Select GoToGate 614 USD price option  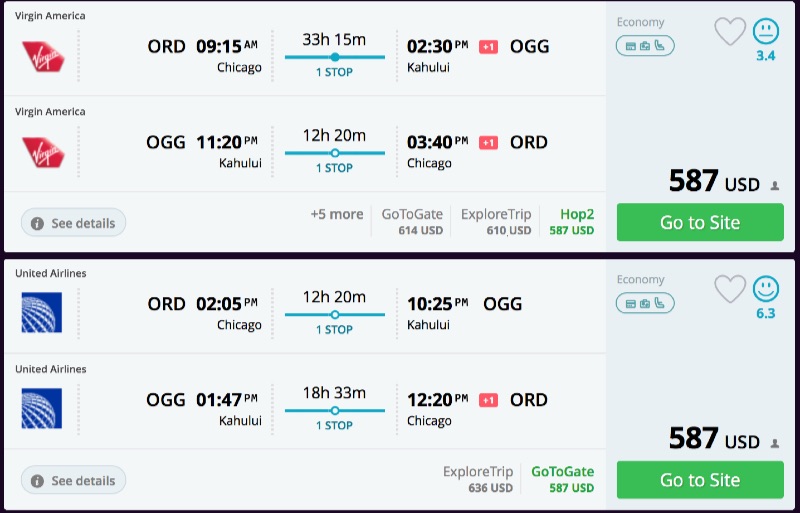[412, 222]
